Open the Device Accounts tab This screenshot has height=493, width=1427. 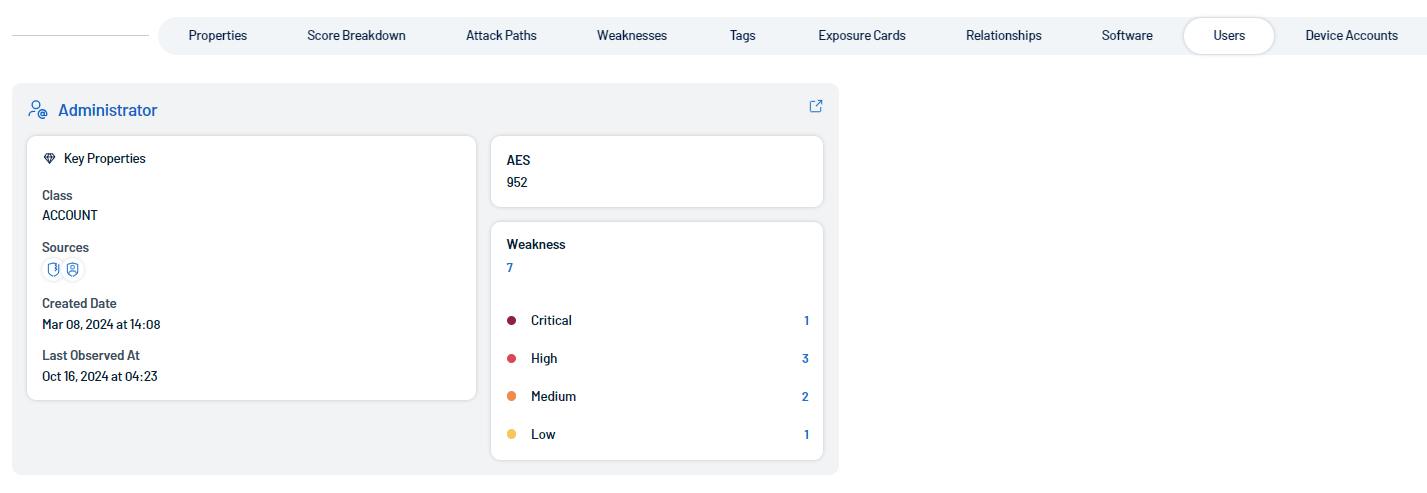1352,35
